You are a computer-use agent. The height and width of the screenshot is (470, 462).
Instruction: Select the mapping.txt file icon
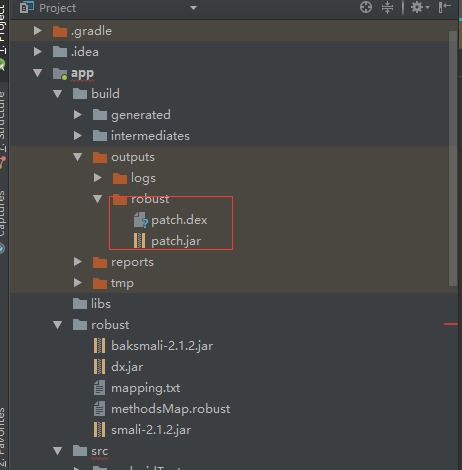click(x=99, y=388)
